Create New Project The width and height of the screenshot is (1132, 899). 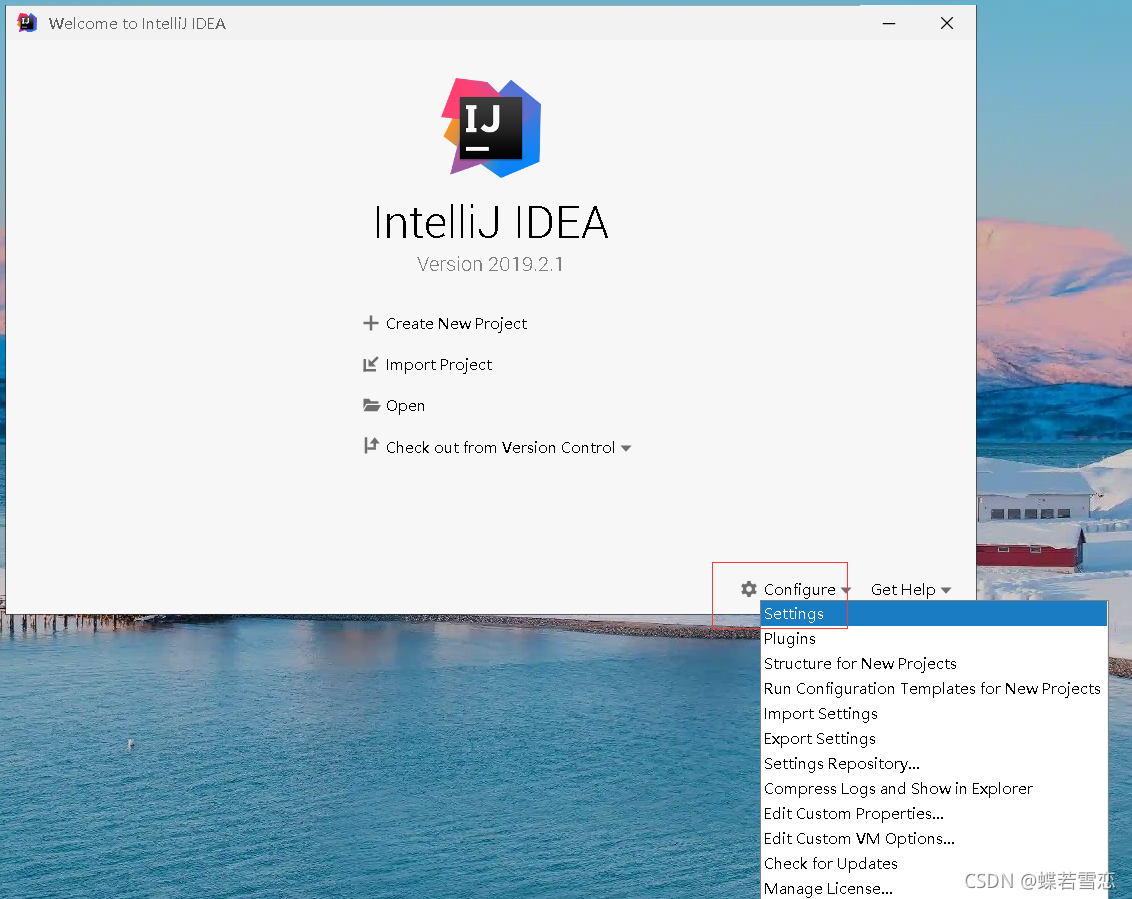coord(456,323)
